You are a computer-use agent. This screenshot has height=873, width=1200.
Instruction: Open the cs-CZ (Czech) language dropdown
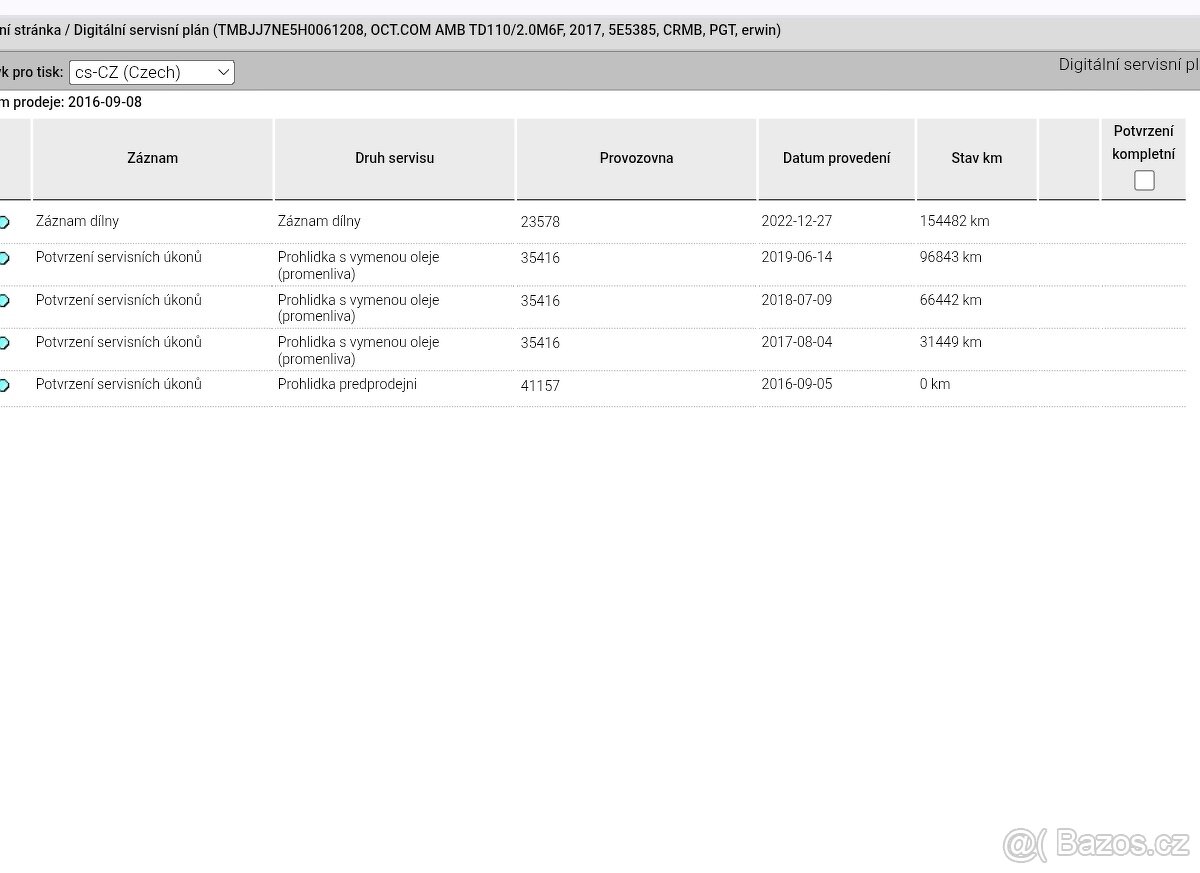(x=152, y=72)
